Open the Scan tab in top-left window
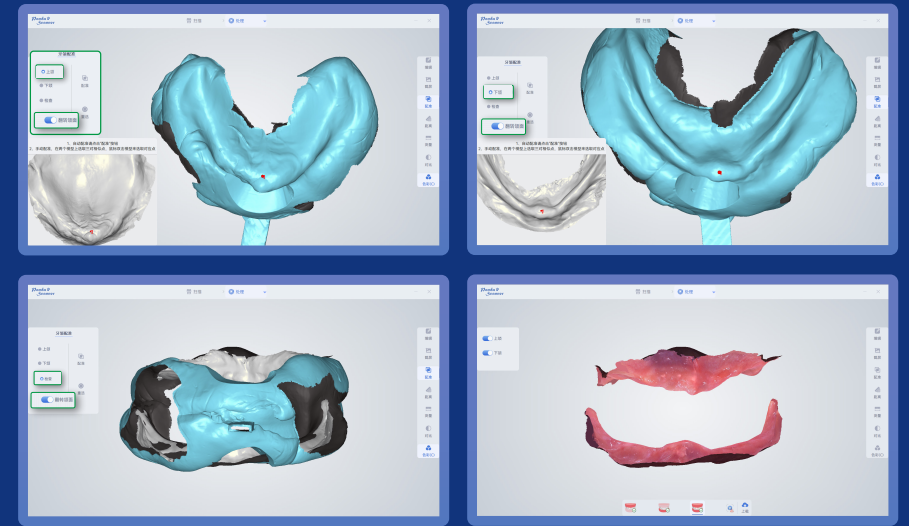Screen dimensions: 909x526 click(x=194, y=21)
